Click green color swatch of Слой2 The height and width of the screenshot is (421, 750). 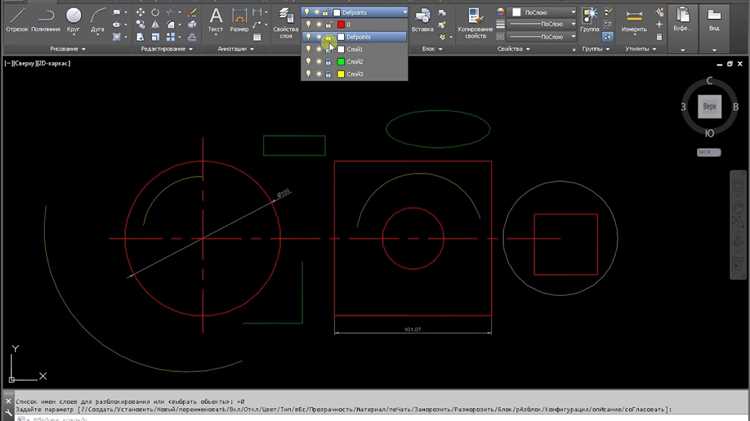(x=341, y=62)
